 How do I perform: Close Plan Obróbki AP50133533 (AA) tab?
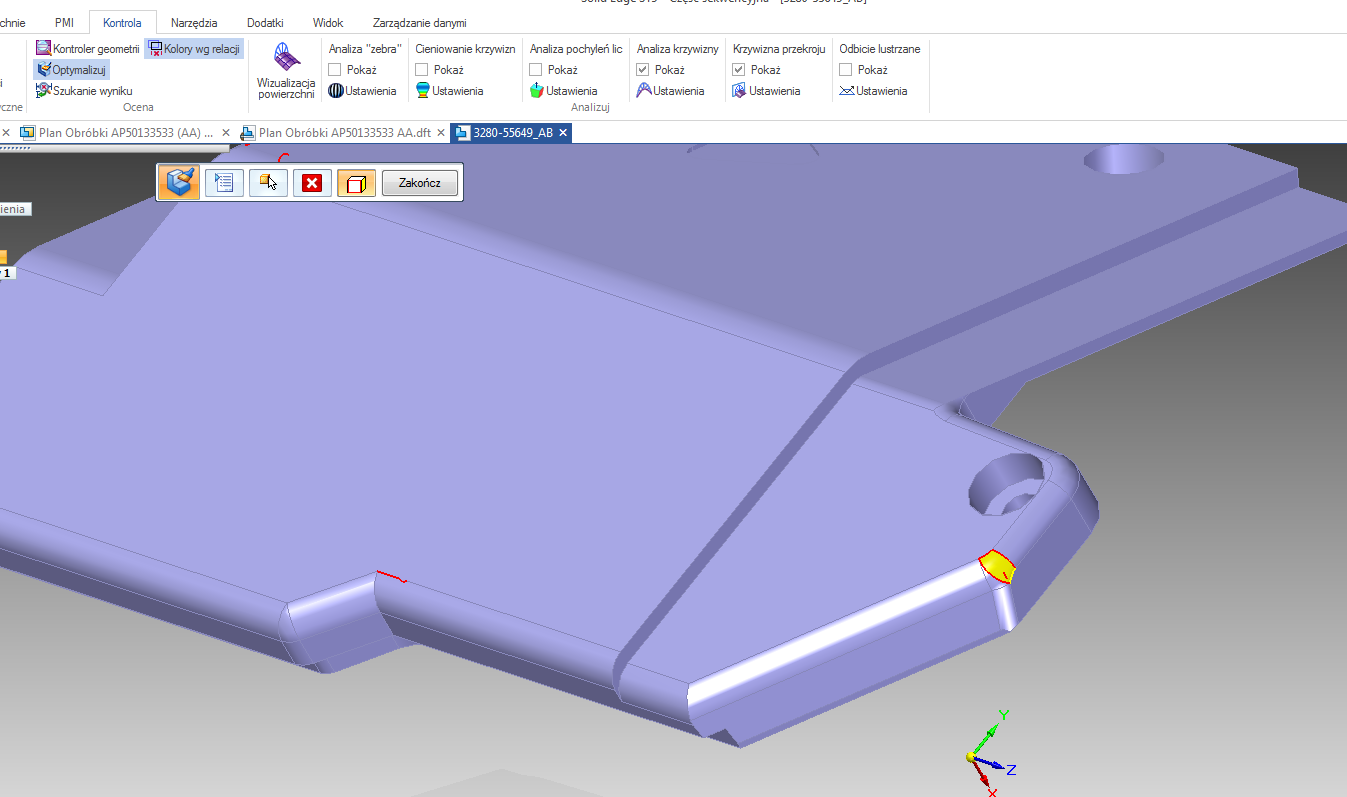coord(226,133)
